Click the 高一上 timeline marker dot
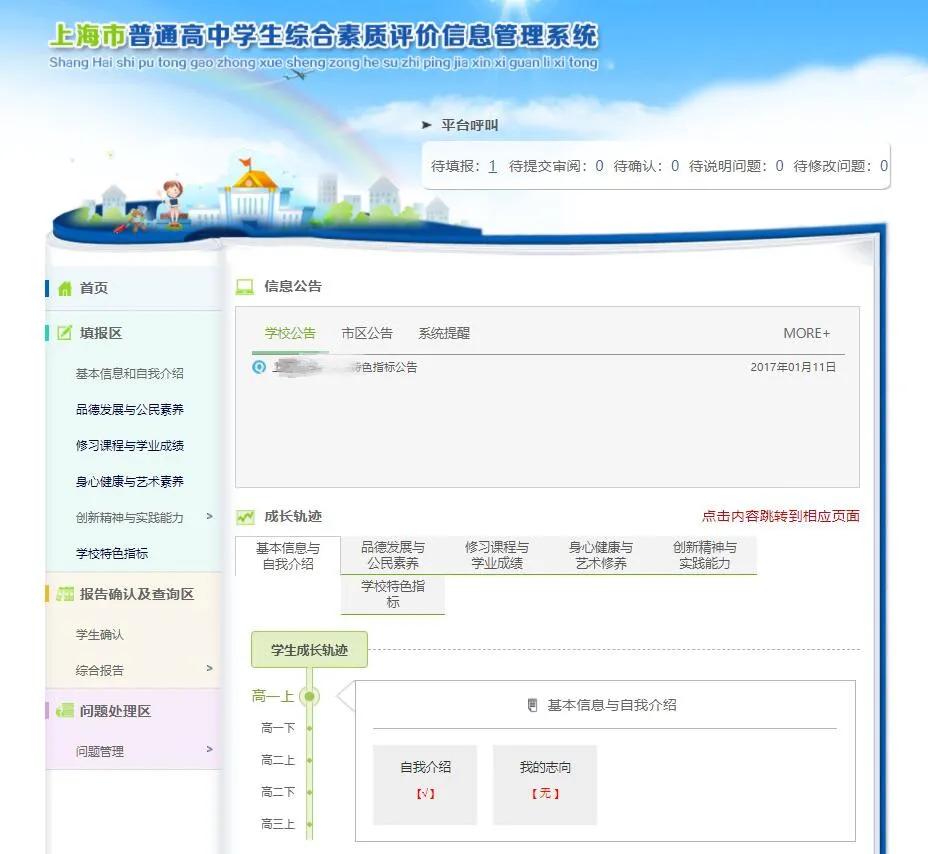The height and width of the screenshot is (854, 928). [308, 696]
